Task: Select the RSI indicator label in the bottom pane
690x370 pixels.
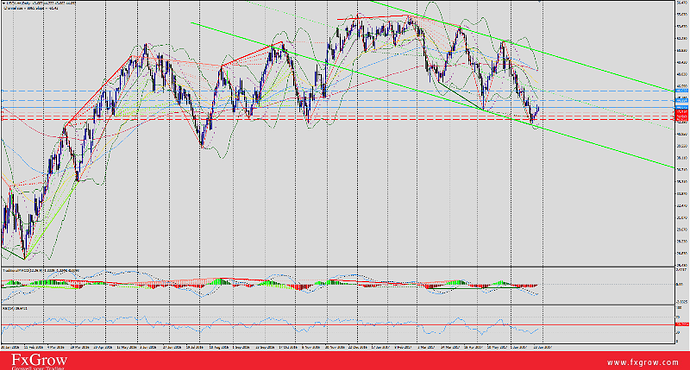Action: tap(15, 308)
